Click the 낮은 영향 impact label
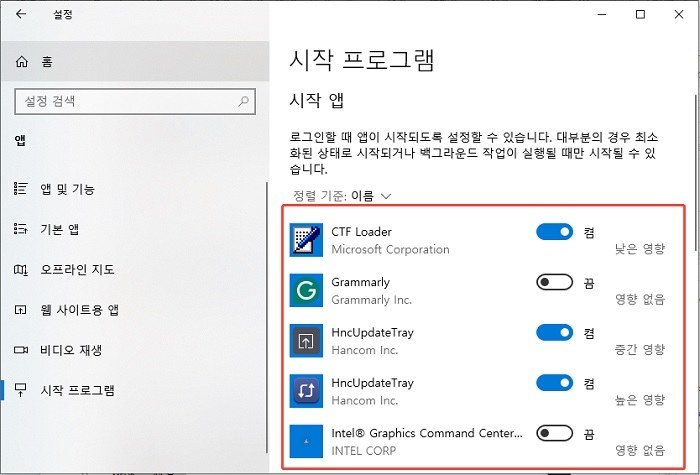 640,249
